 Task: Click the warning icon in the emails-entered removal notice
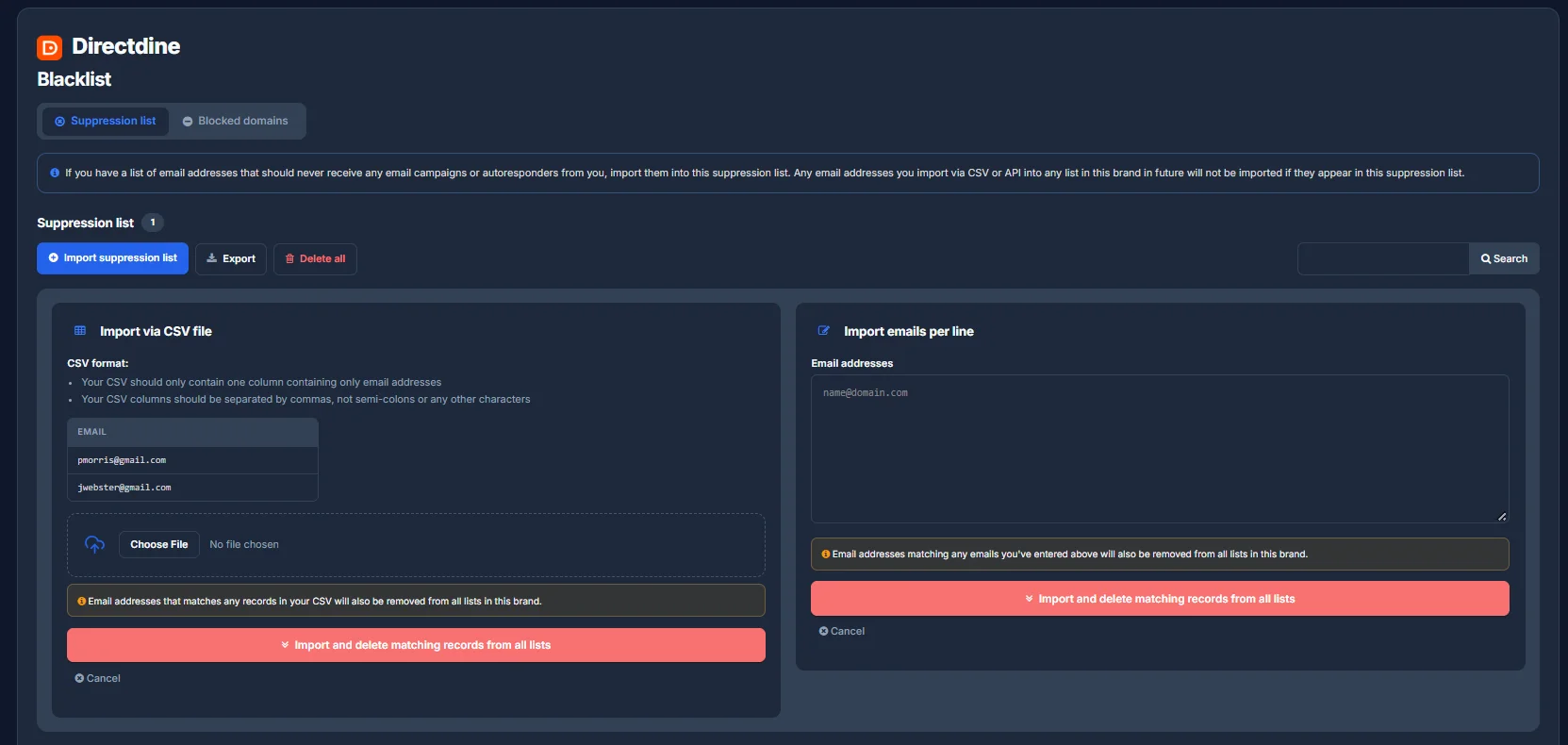pos(826,555)
